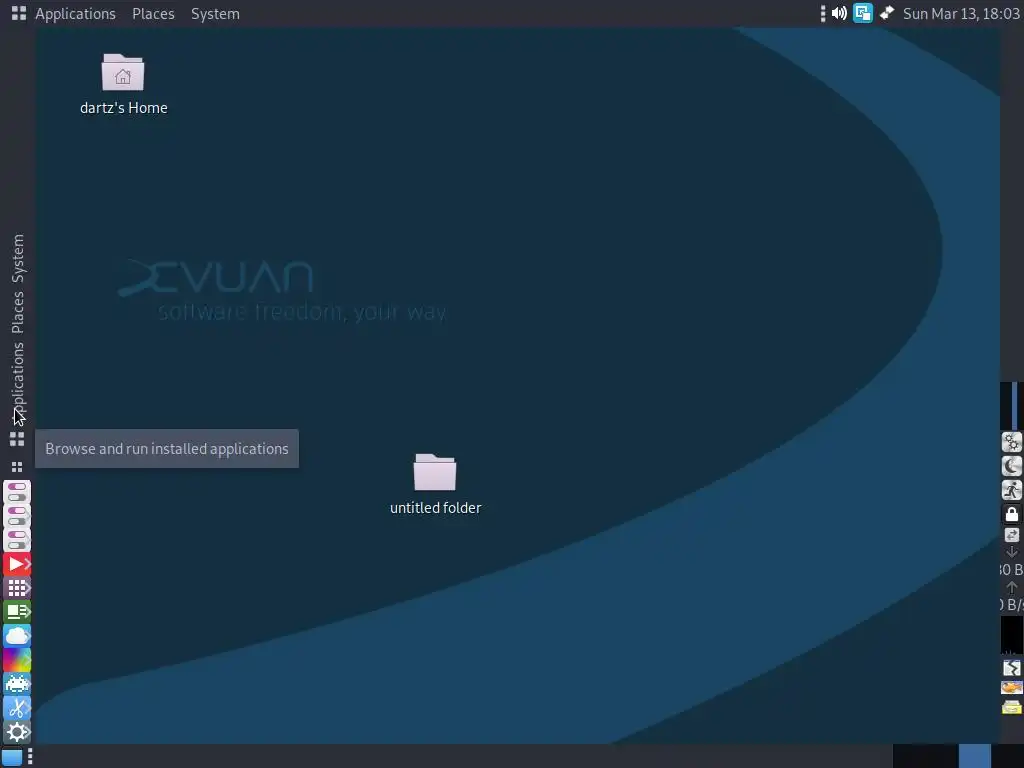The width and height of the screenshot is (1024, 768).
Task: Open the vertical Places menu on the left panel
Action: tap(18, 312)
